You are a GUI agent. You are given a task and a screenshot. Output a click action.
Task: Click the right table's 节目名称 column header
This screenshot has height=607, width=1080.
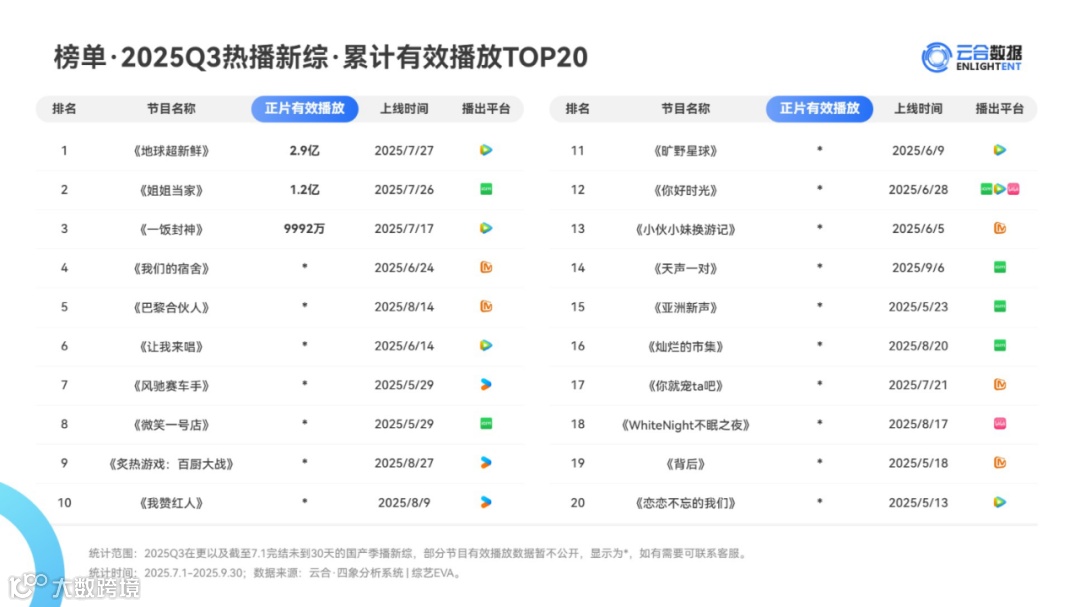(x=685, y=109)
